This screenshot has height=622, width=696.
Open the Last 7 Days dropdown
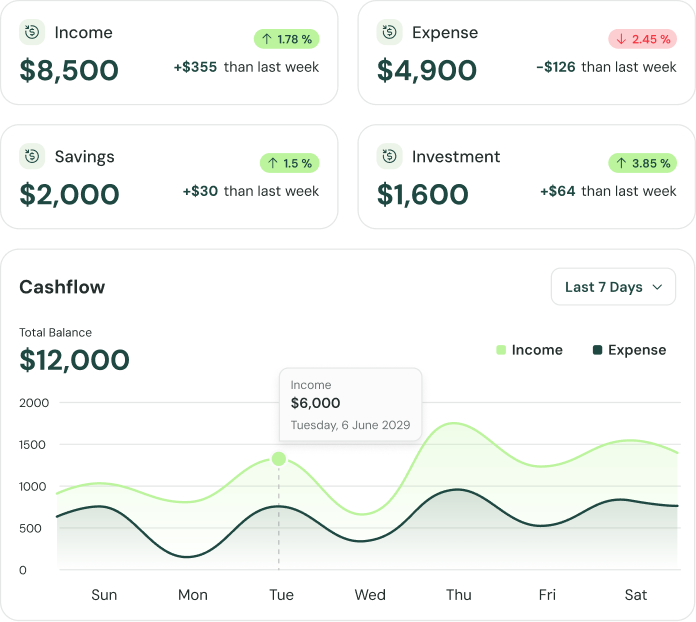click(x=613, y=287)
